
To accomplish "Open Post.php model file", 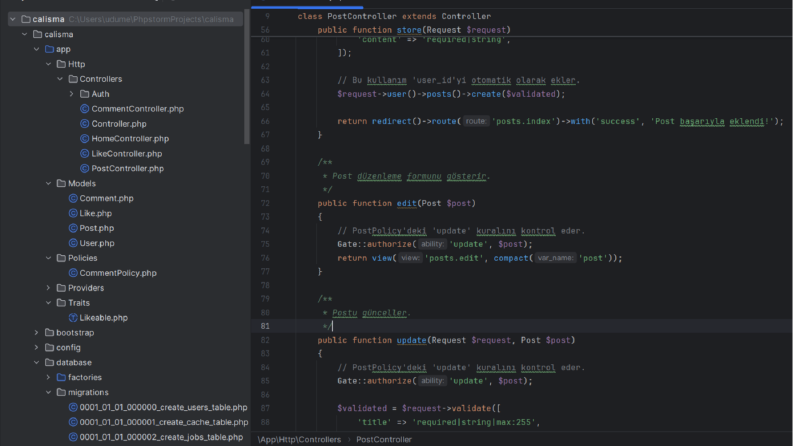I will click(x=97, y=228).
